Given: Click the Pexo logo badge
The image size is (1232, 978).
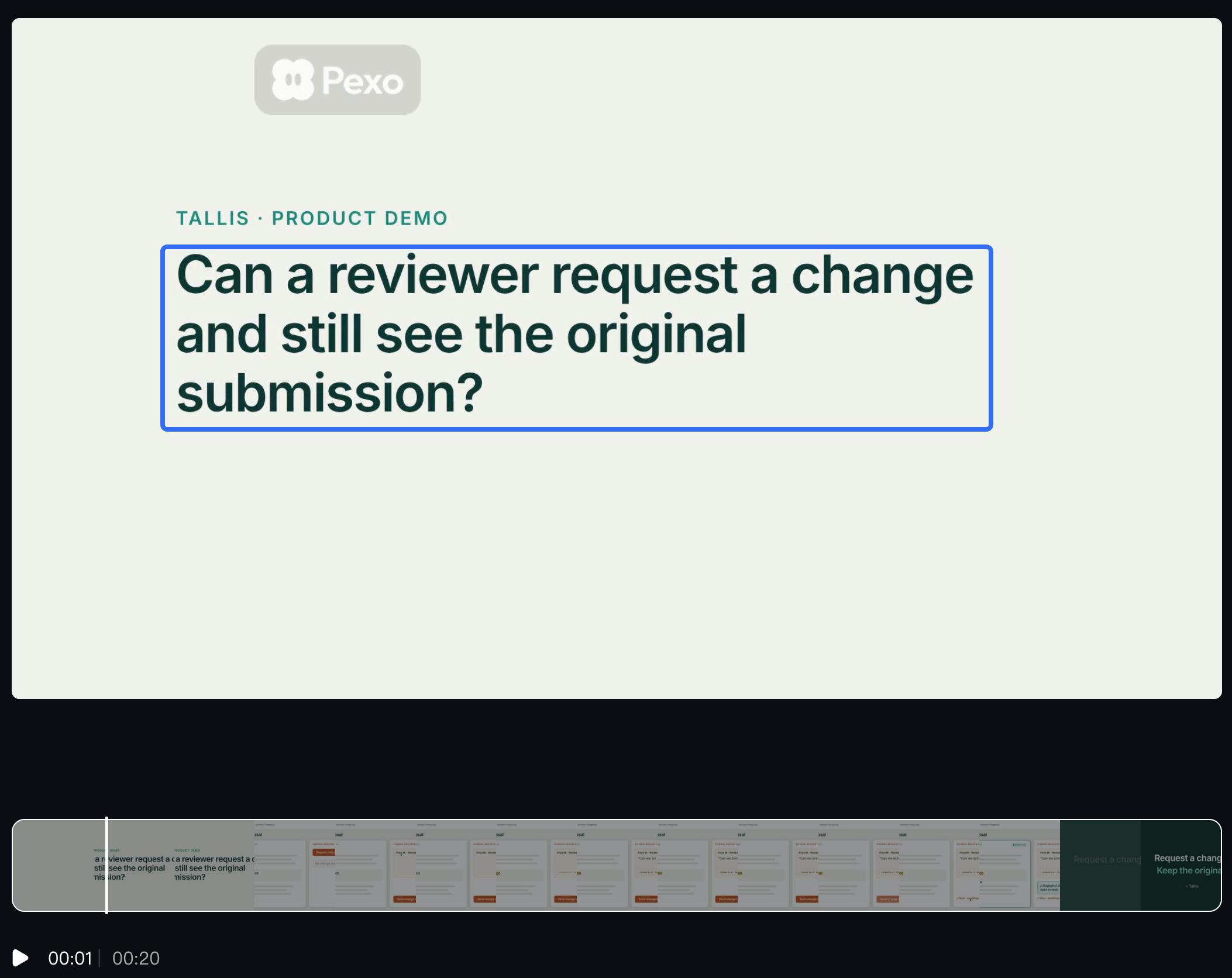Looking at the screenshot, I should (338, 80).
